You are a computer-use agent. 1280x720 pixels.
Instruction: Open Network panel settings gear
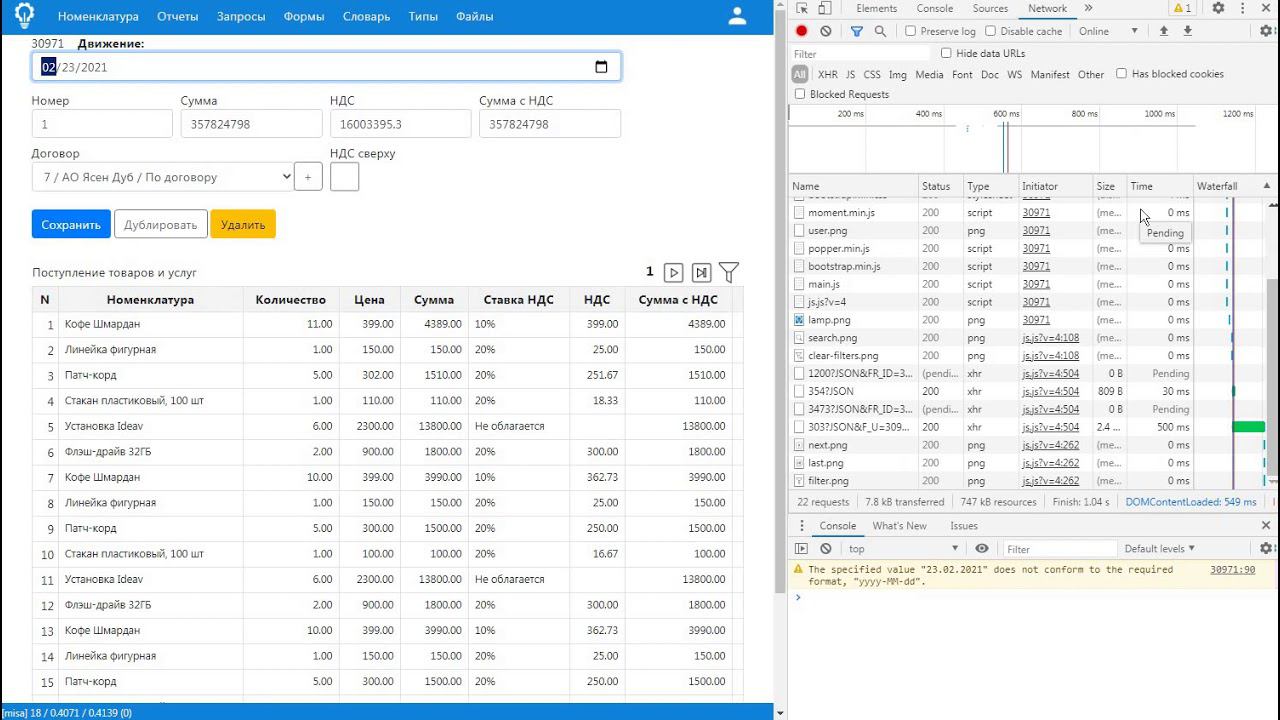1266,31
